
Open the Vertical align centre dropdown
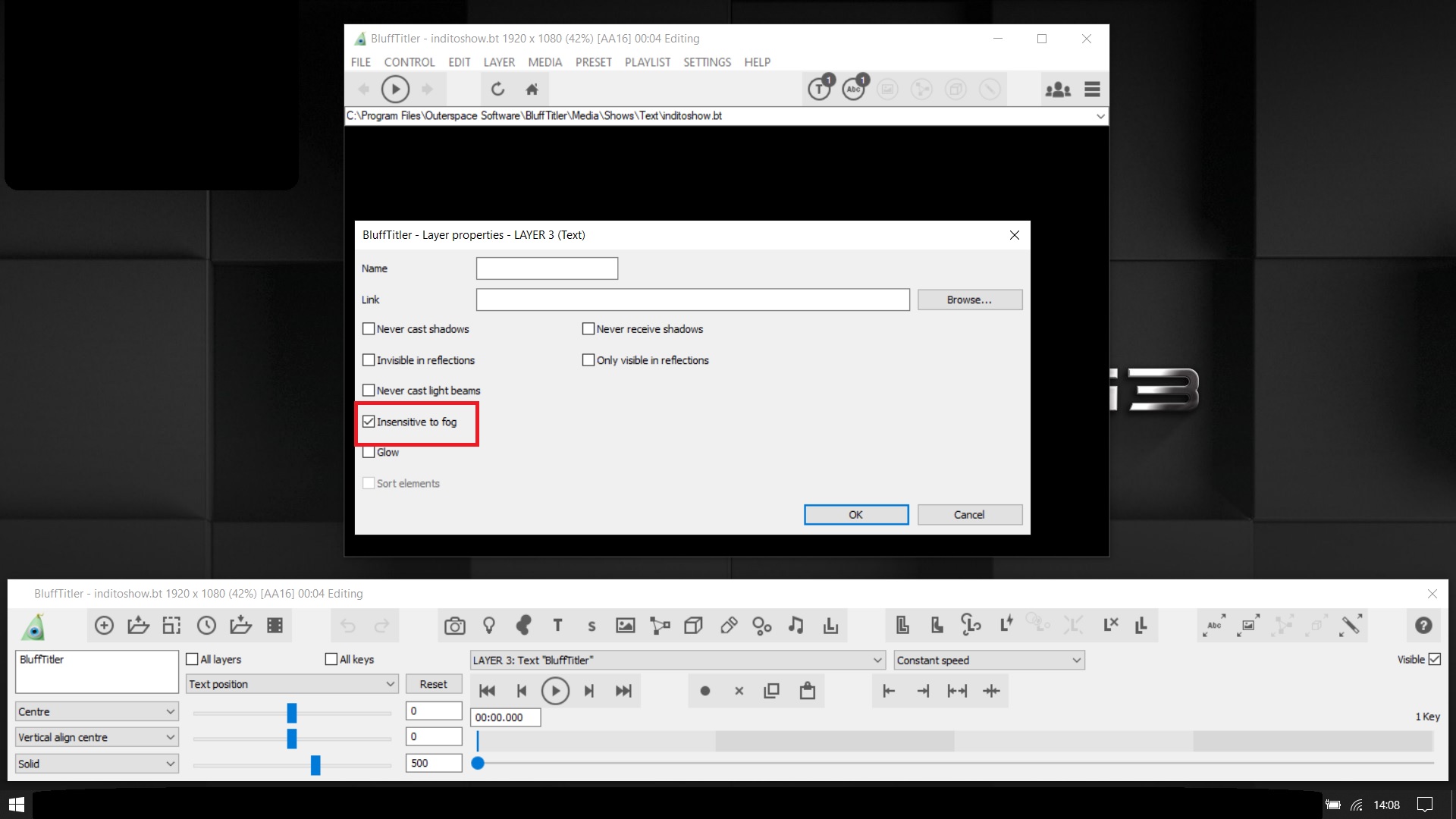[x=97, y=738]
